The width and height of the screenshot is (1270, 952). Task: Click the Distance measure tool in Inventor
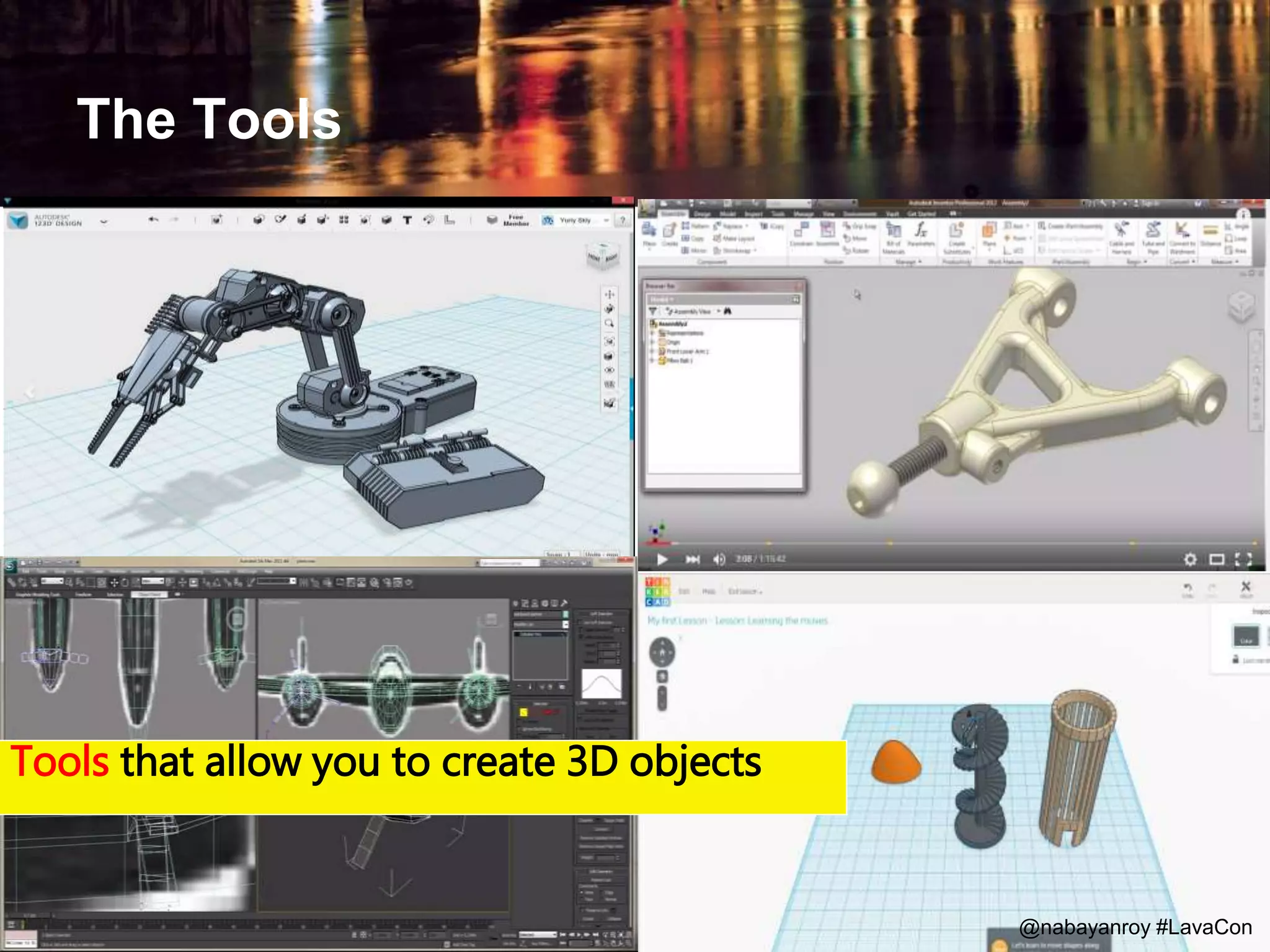[1210, 235]
